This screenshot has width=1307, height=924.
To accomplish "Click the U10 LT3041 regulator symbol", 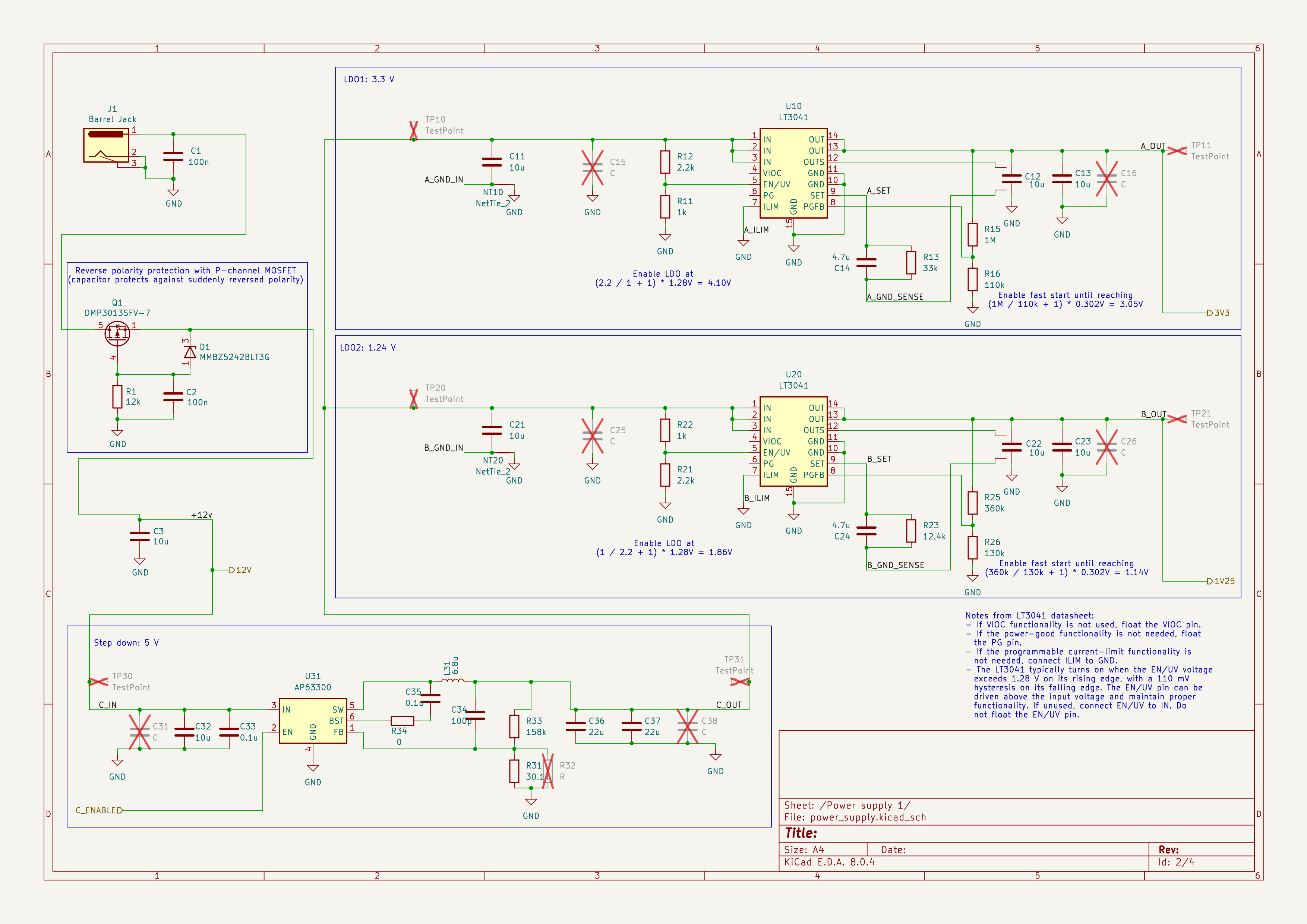I will click(x=793, y=173).
